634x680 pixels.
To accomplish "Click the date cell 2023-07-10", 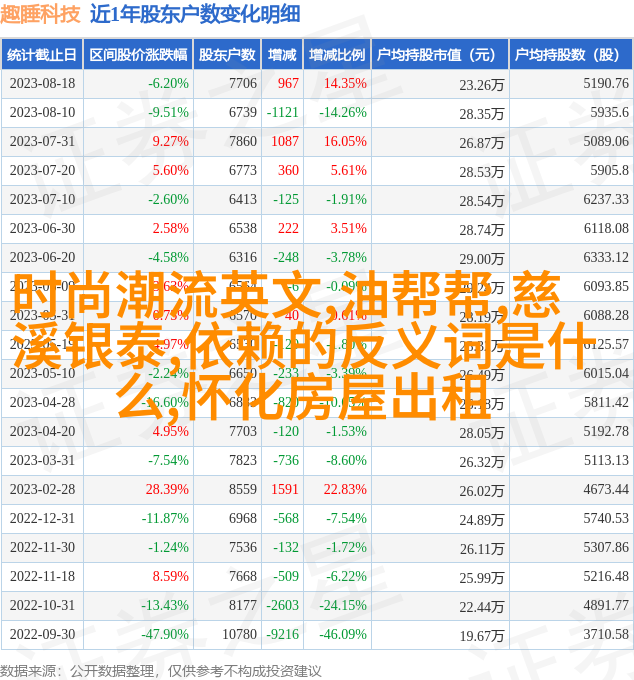I will click(42, 199).
